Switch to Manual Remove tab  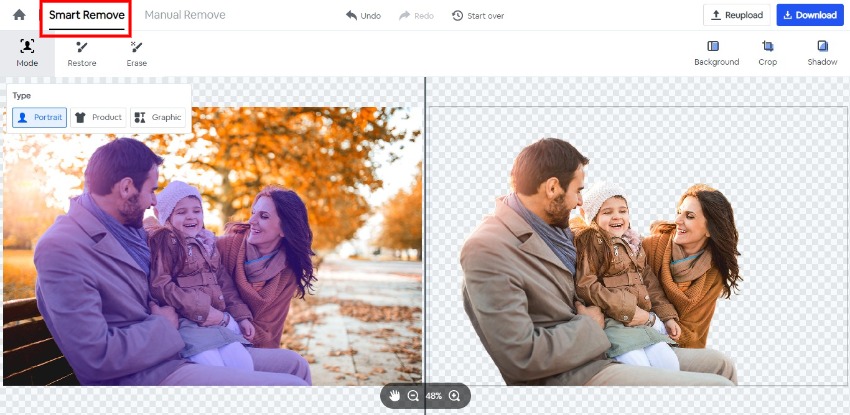[x=185, y=15]
